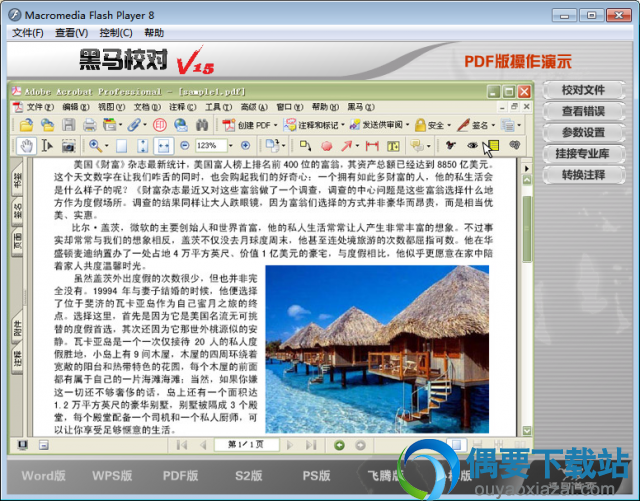
Task: Go to next page arrow
Action: pos(290,445)
